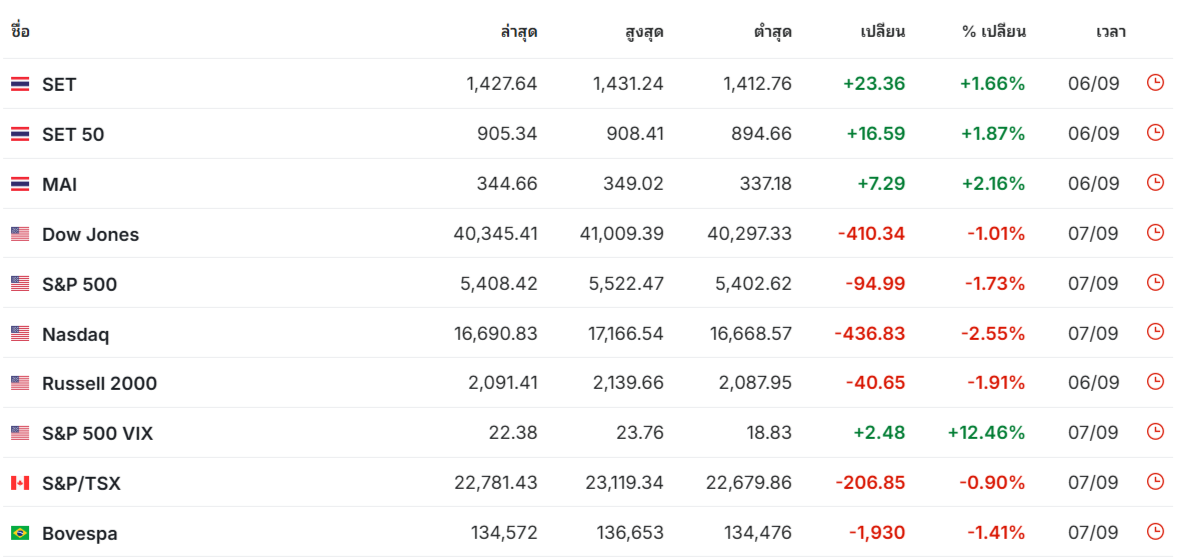Sort by the % เปลี่ยน column header
1185x560 pixels.
click(x=994, y=32)
